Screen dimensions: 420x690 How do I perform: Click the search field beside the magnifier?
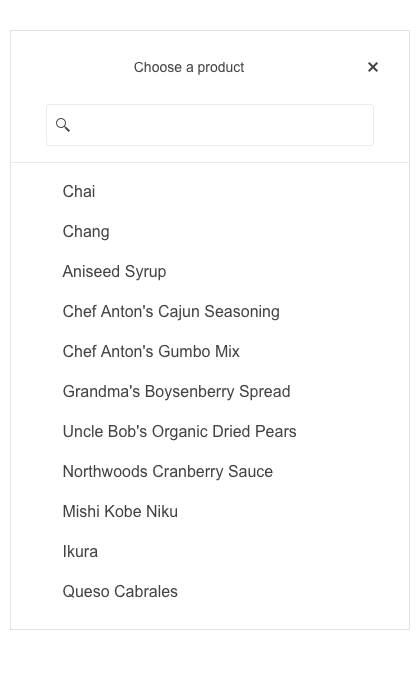pos(210,125)
